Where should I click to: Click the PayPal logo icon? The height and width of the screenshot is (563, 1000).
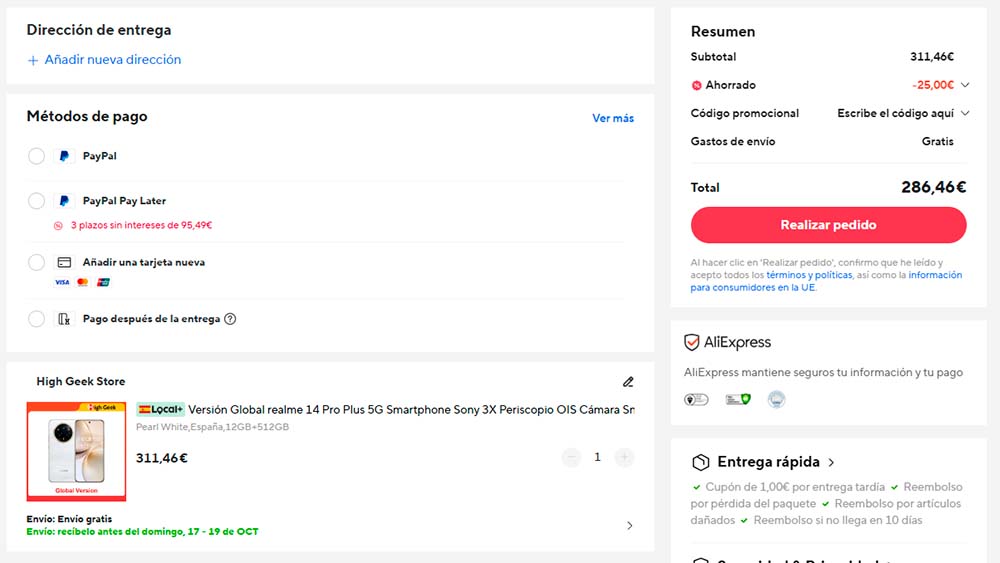tap(64, 156)
